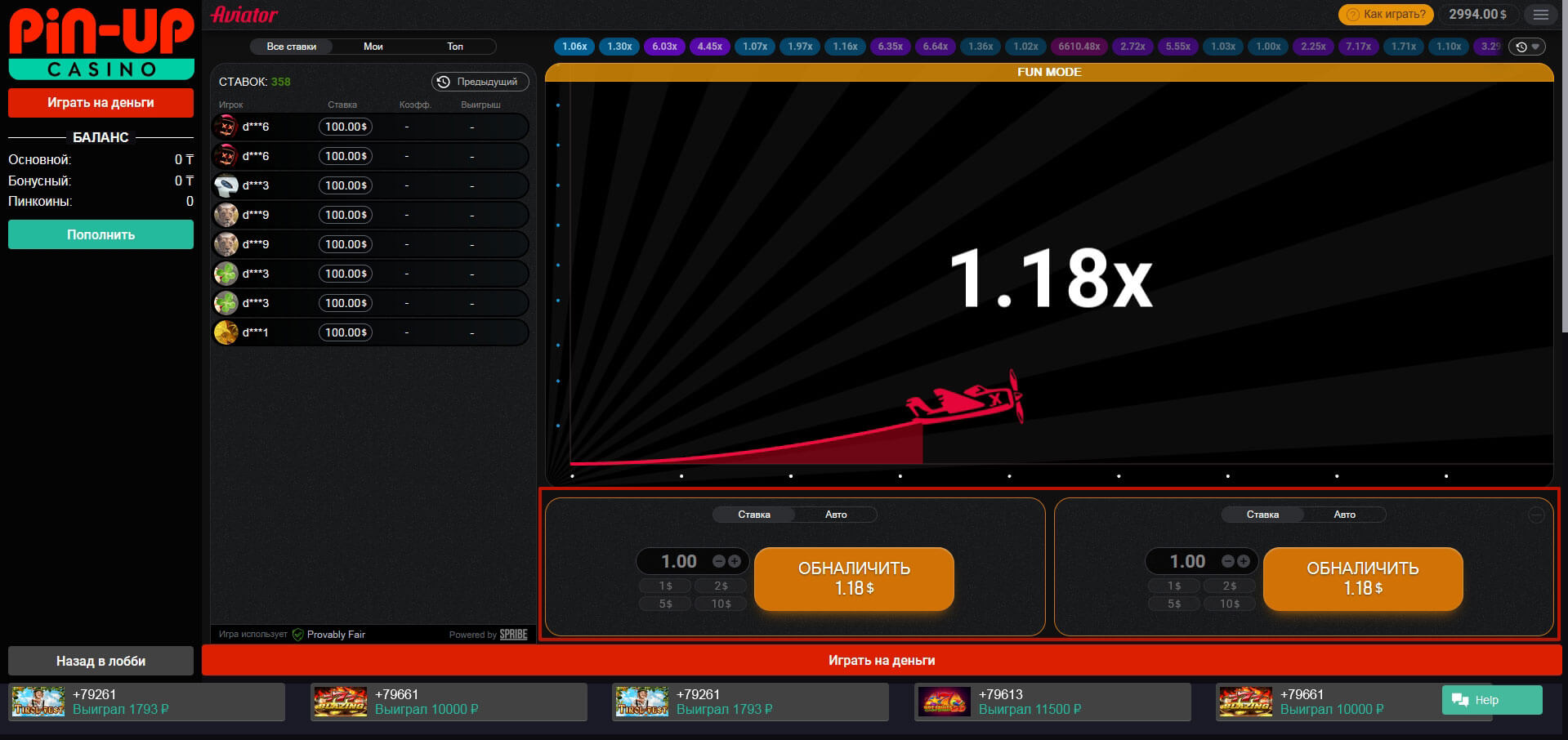Select the Мои bets tab
This screenshot has height=740, width=1568.
[x=373, y=47]
